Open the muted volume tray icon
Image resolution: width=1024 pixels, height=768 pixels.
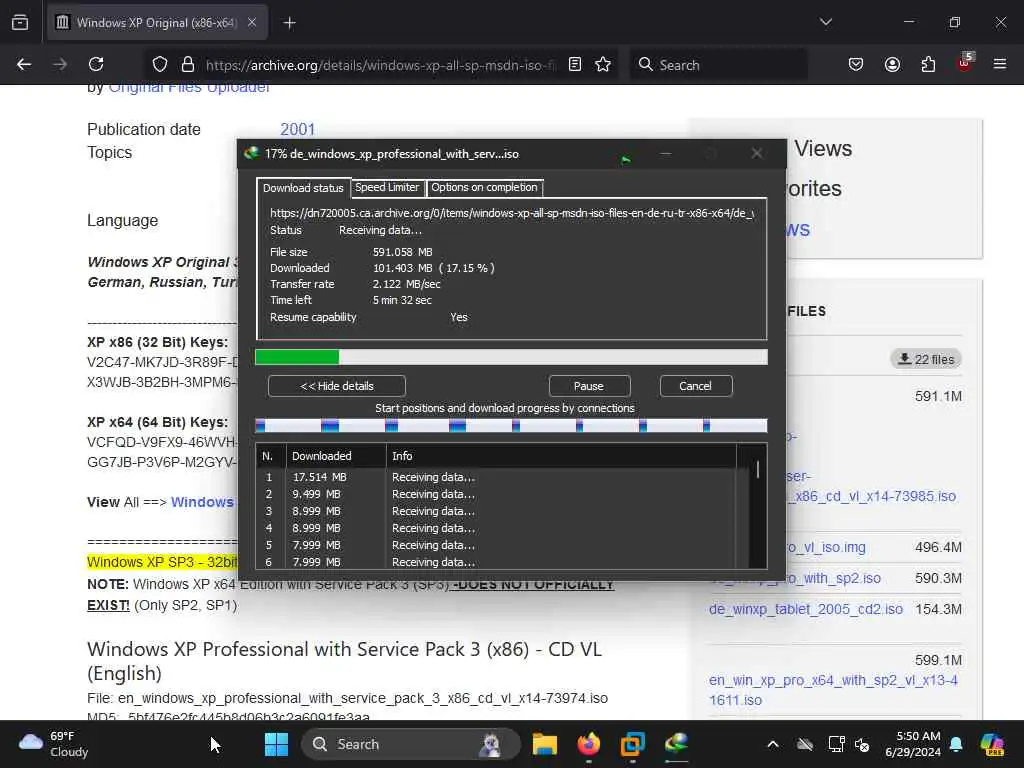tap(862, 744)
